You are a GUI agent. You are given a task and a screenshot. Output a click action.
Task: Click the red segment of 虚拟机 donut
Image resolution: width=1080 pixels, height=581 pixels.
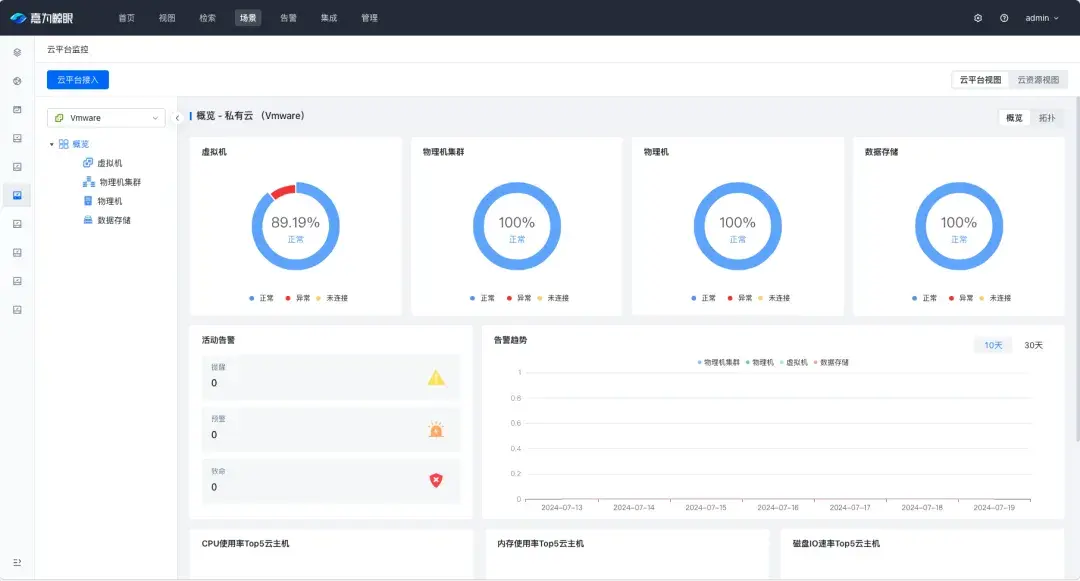click(x=283, y=191)
